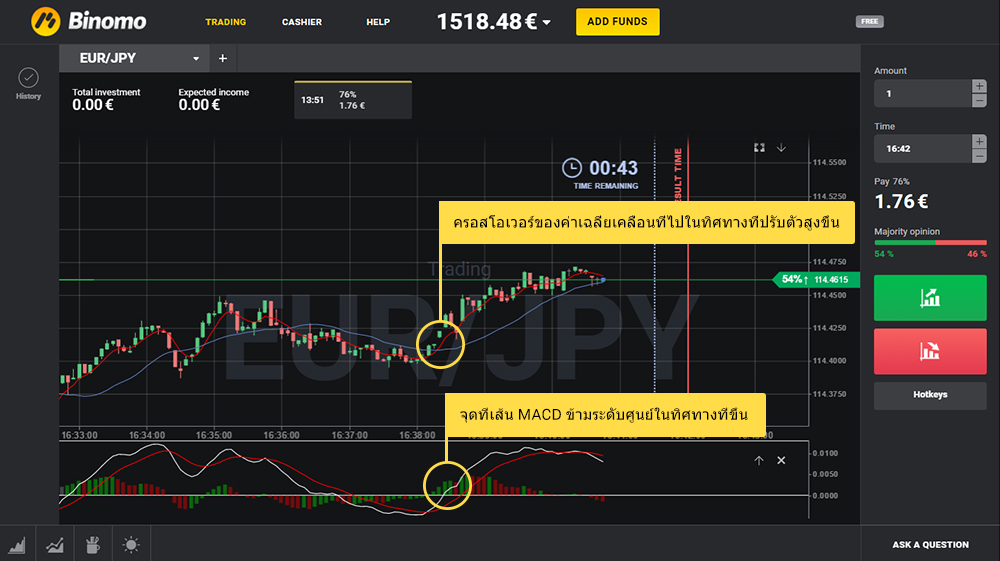The image size is (1000, 561).
Task: Open the EUR/JPY asset dropdown
Action: coord(196,59)
